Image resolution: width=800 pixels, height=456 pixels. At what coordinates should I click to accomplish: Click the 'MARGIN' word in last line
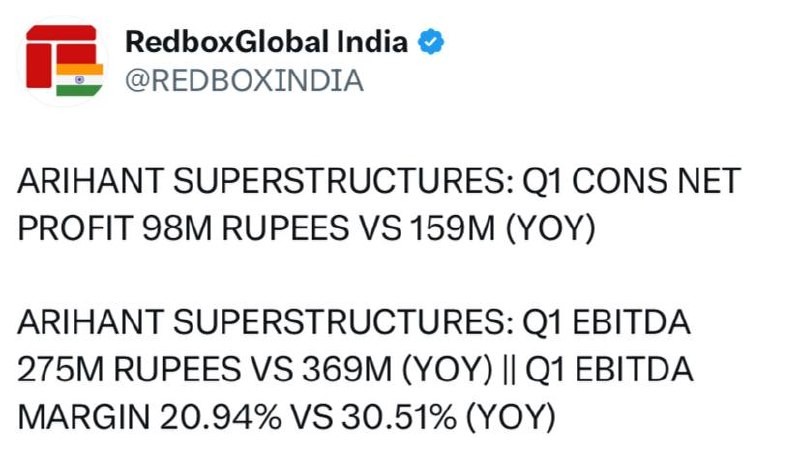[84, 416]
